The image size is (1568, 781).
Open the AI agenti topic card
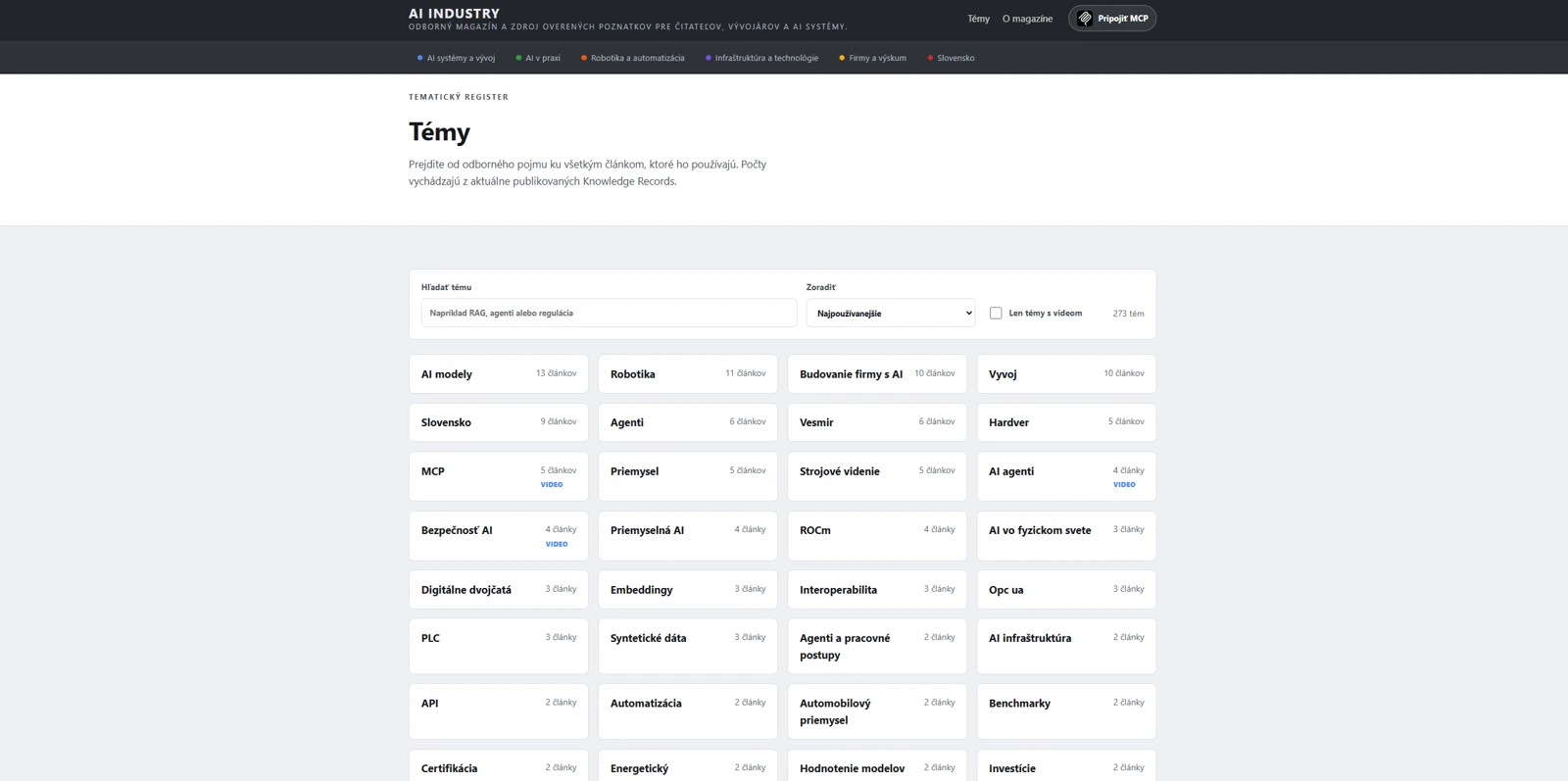[x=1066, y=476]
